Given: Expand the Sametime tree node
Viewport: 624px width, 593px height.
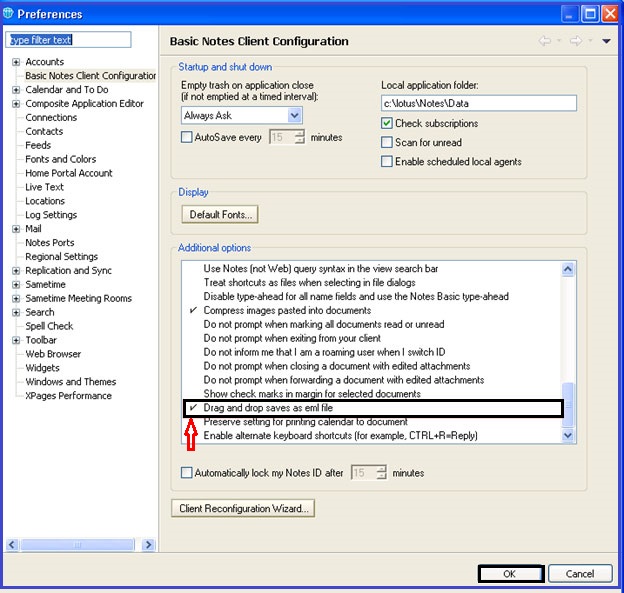Looking at the screenshot, I should [x=16, y=285].
